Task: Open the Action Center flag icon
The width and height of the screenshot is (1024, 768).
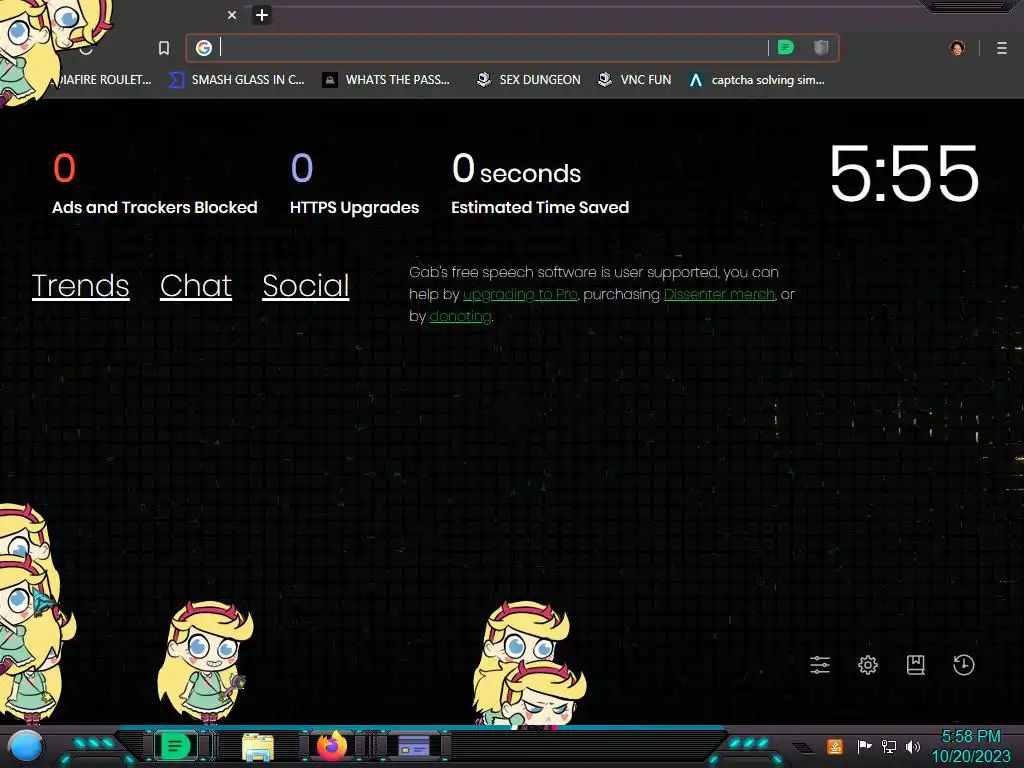Action: coord(864,746)
